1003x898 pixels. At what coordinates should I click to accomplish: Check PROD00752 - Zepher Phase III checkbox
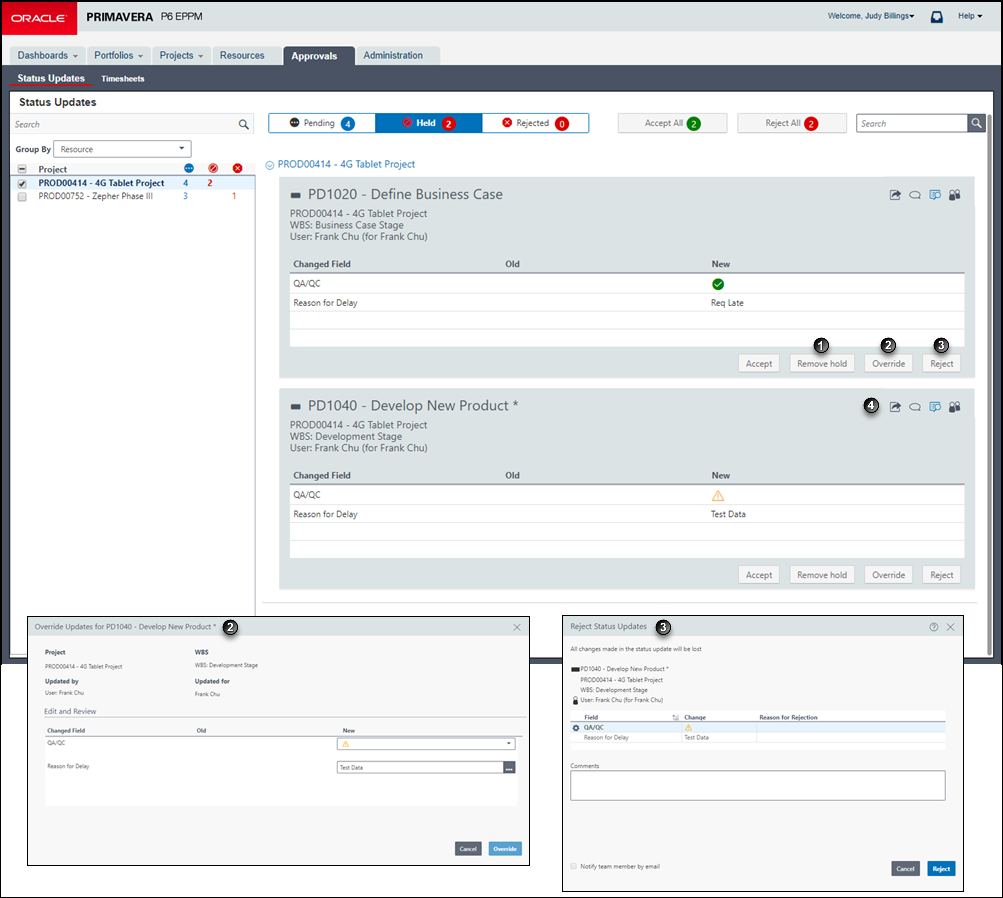click(22, 197)
